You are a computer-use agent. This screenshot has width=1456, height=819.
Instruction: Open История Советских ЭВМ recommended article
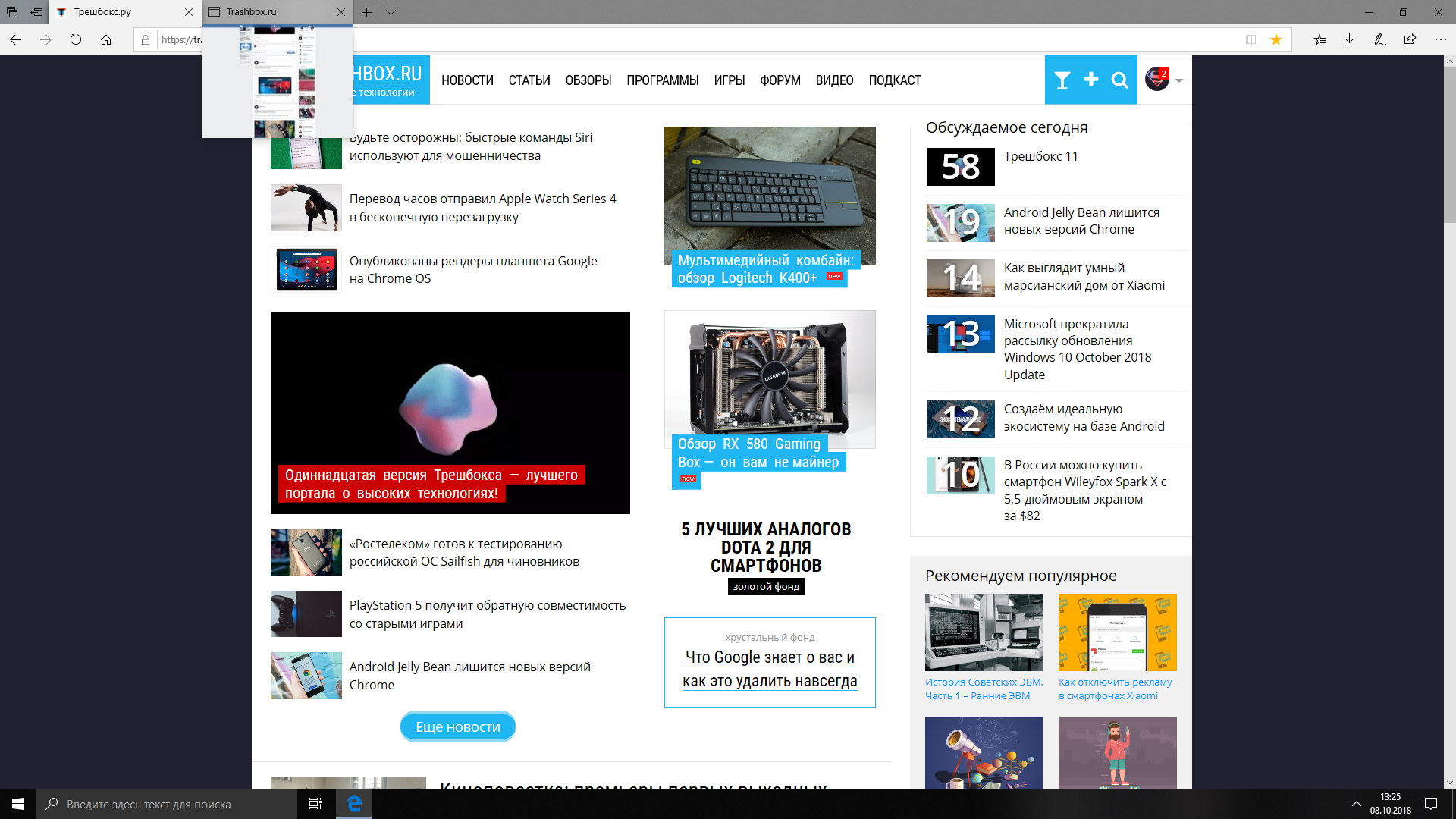(984, 689)
